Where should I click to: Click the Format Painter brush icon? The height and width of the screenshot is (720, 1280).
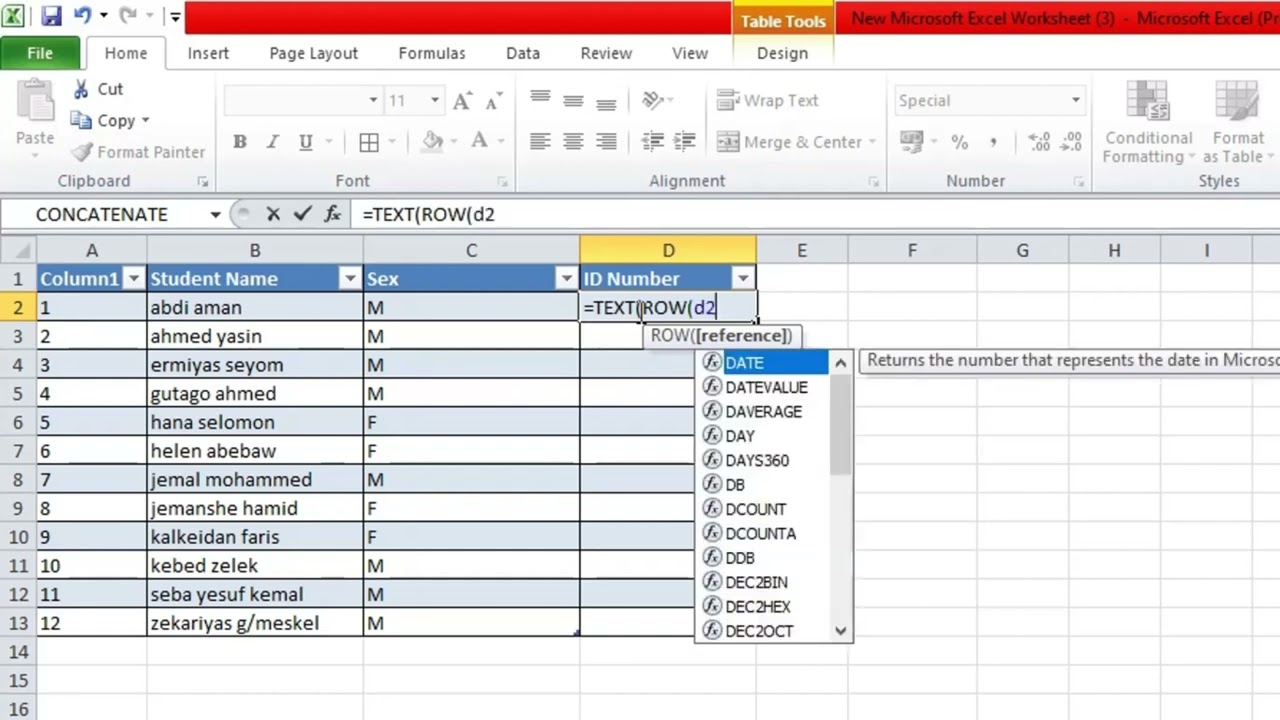click(x=81, y=152)
